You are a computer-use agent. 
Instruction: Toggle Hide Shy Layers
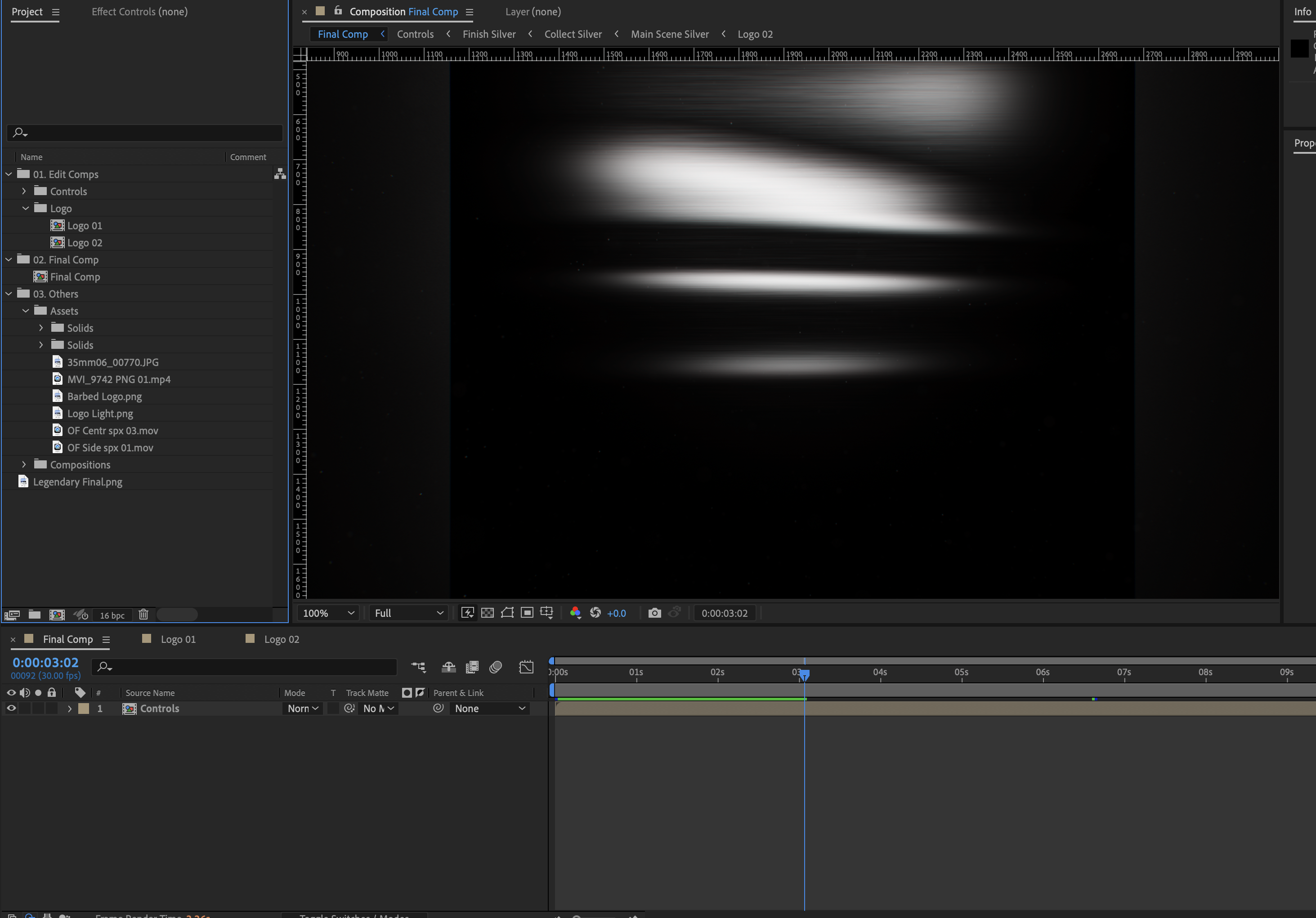coord(449,667)
